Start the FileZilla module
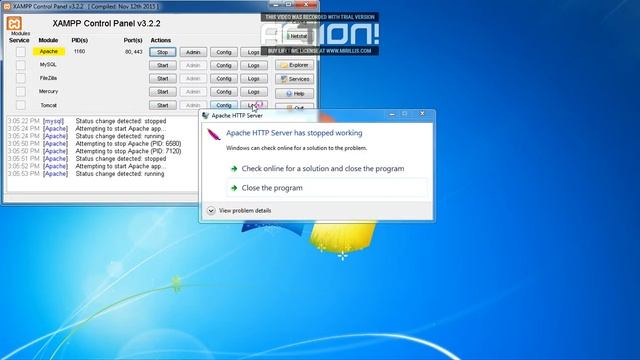640x360 pixels. tap(163, 78)
